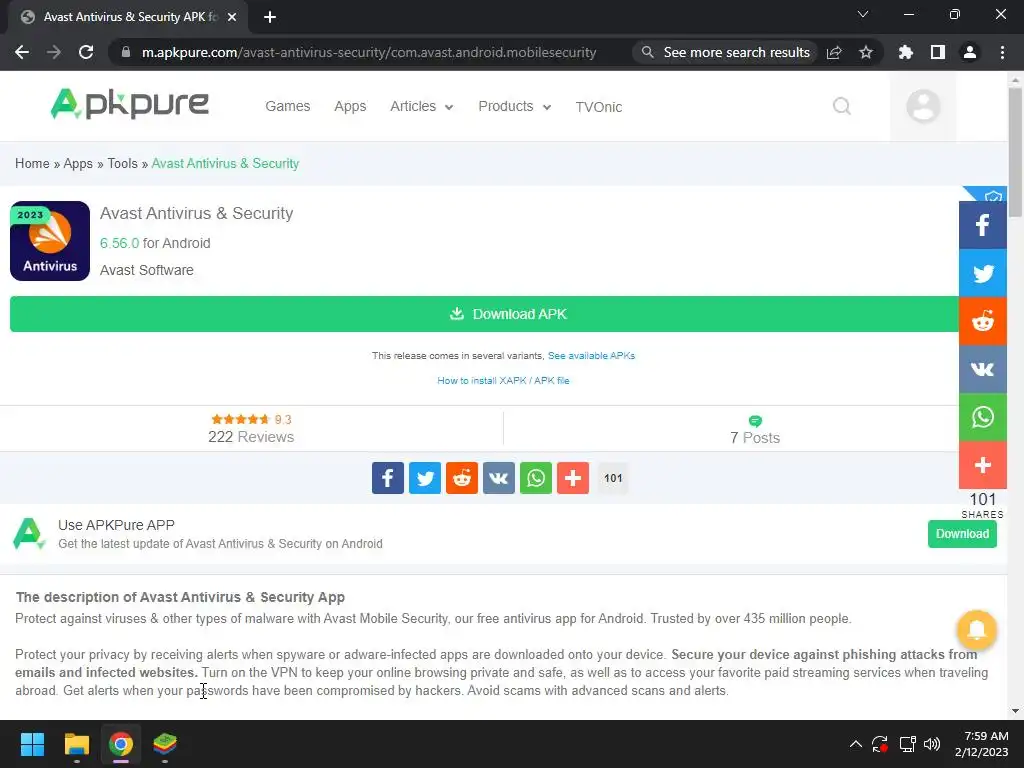Open the Windows Start menu
Screen dimensions: 1024x768
32,744
